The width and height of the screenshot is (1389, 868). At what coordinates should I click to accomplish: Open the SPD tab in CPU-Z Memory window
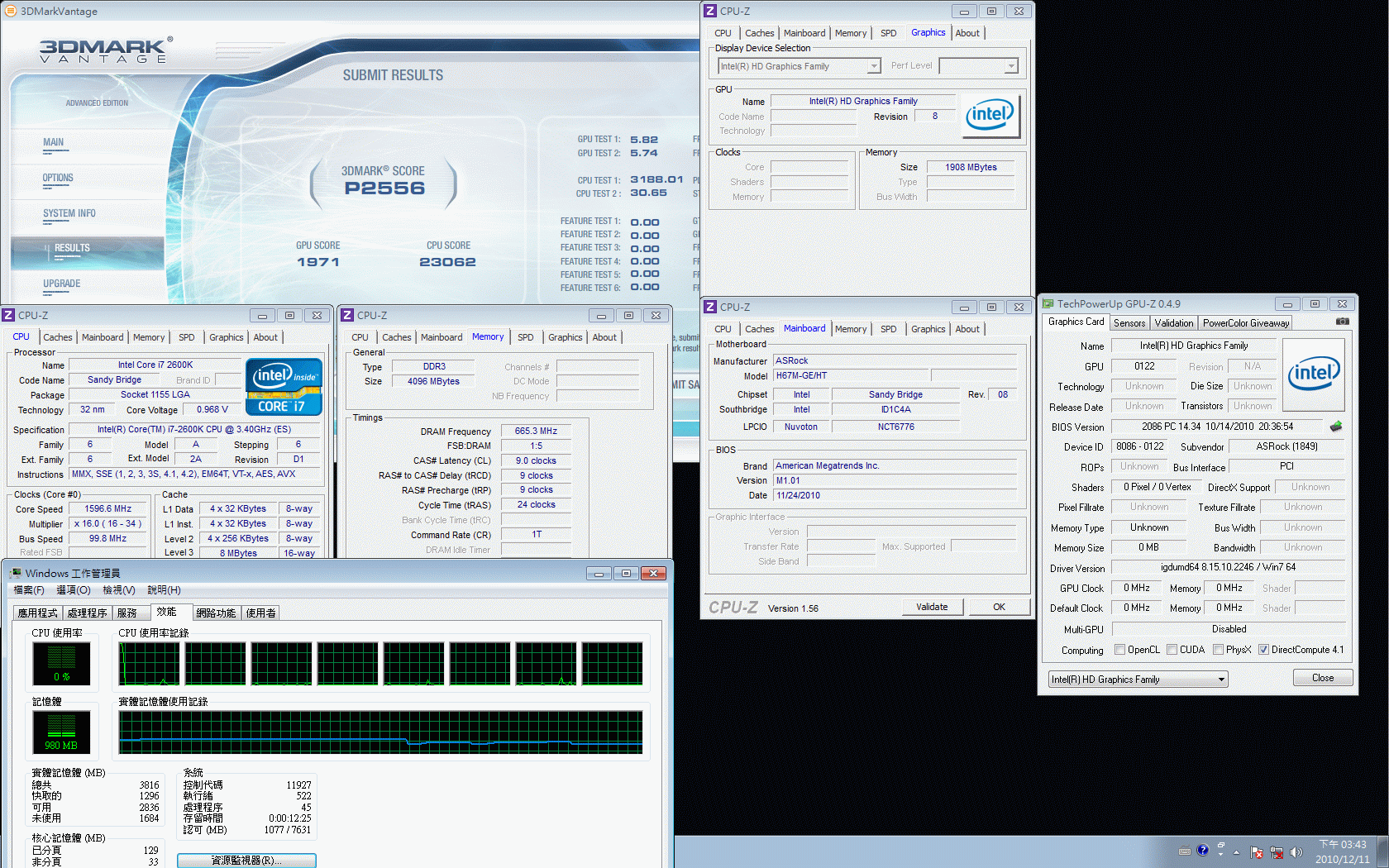coord(525,337)
